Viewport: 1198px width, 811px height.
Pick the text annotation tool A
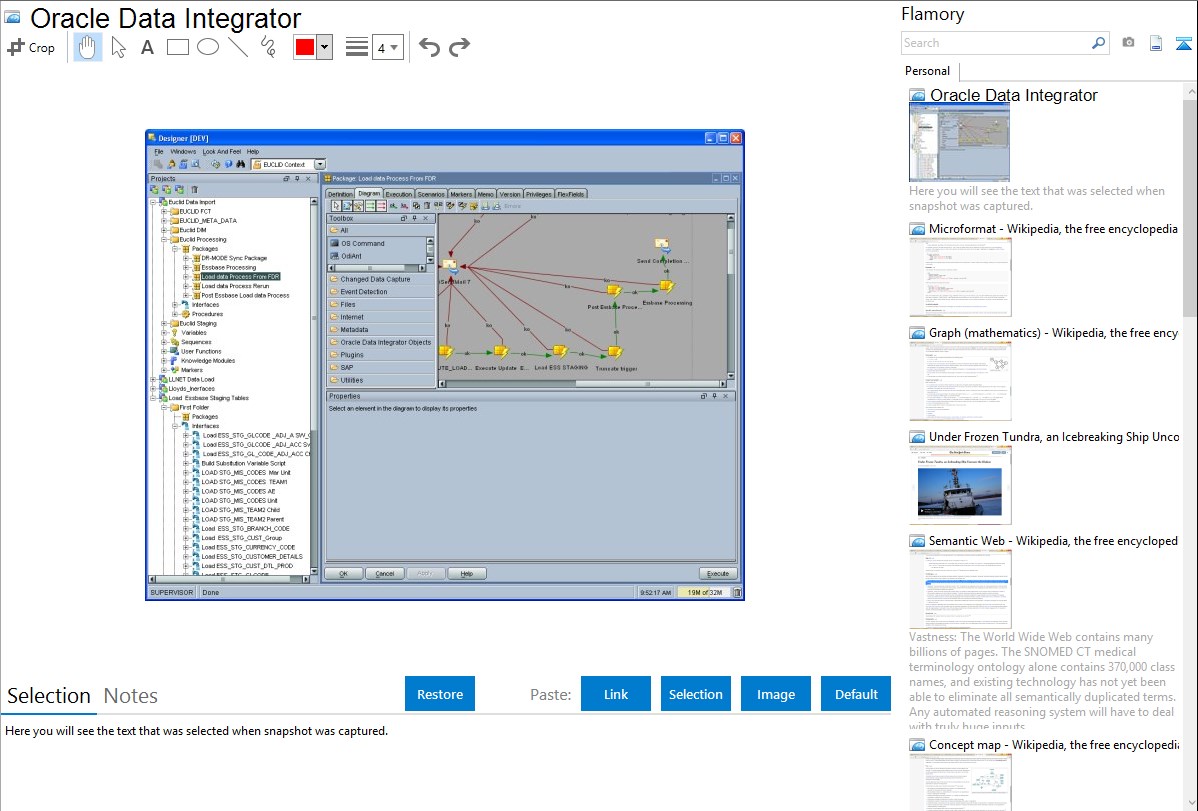tap(147, 47)
